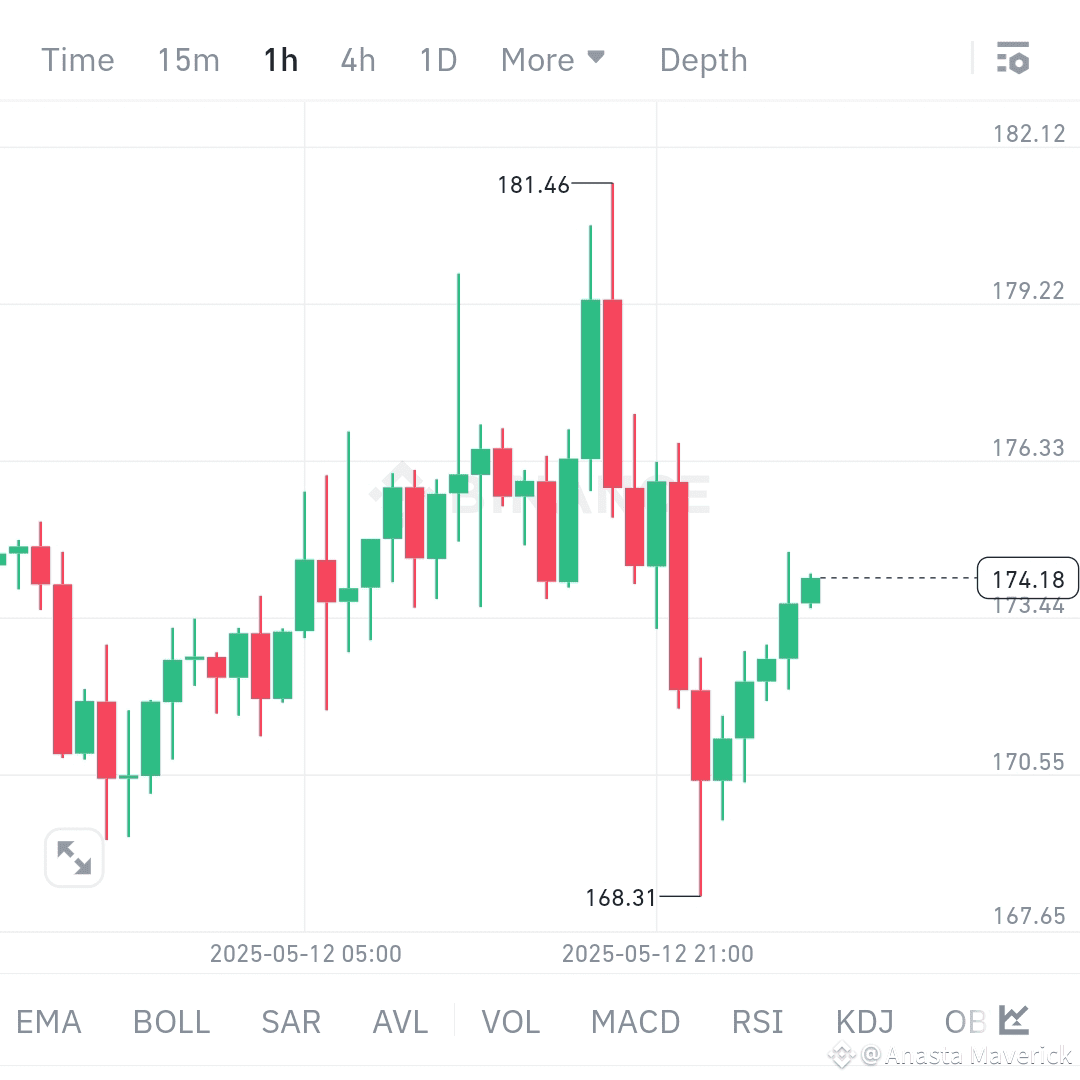Open the Depth view
The image size is (1080, 1080).
[x=703, y=59]
